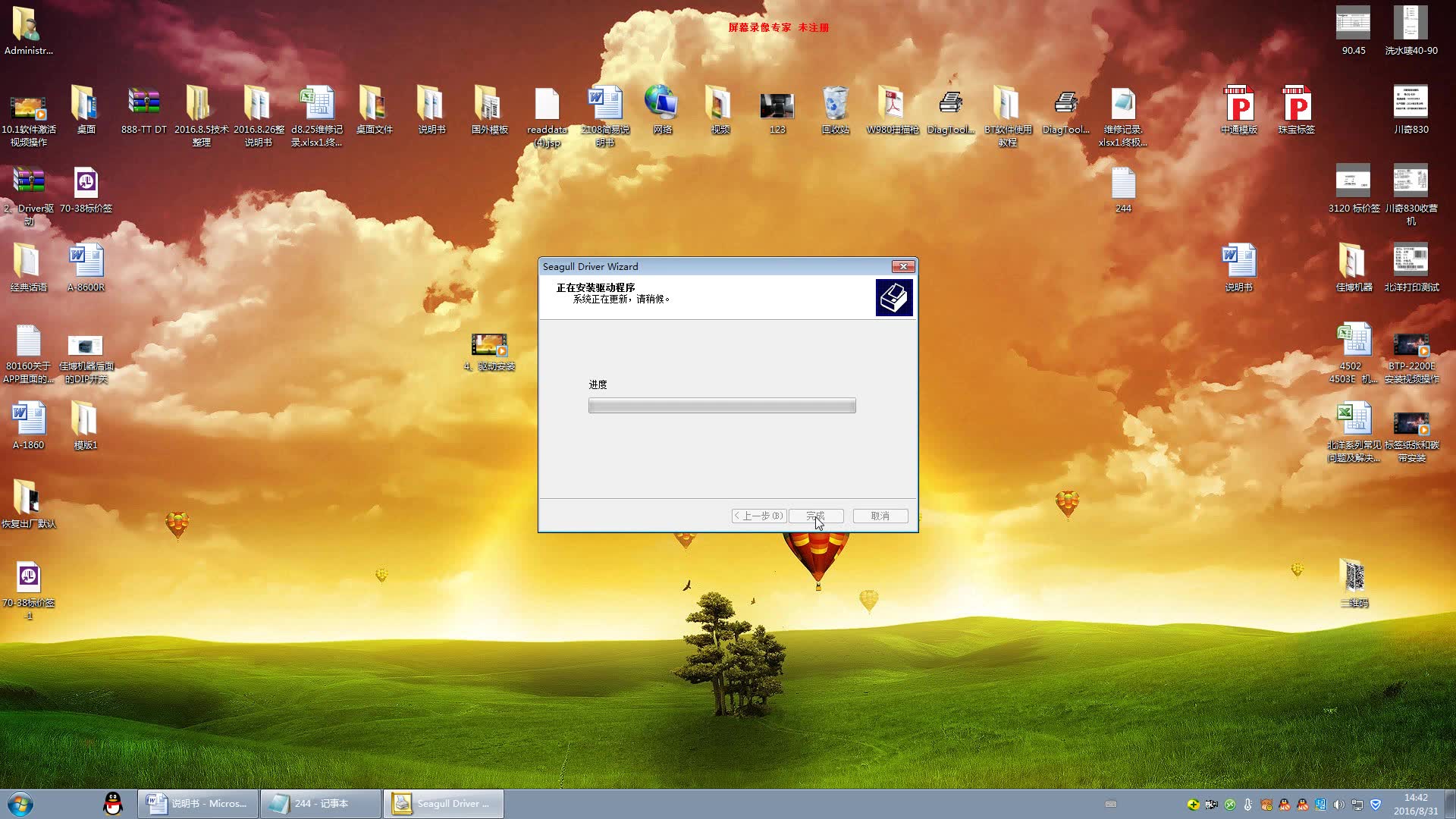Click the Cancel button in the wizard
The height and width of the screenshot is (819, 1456).
880,516
